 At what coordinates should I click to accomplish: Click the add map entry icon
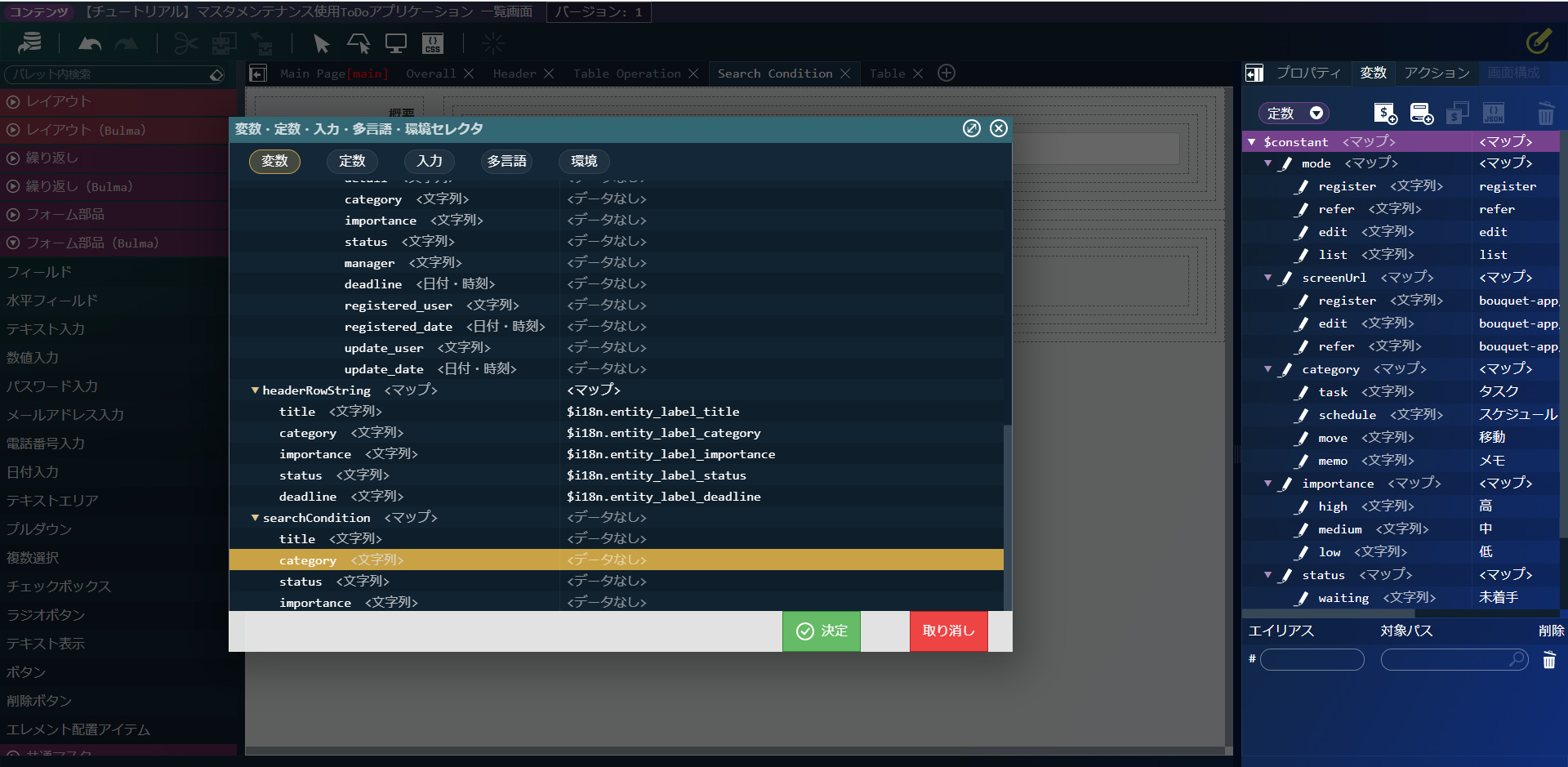tap(1421, 114)
